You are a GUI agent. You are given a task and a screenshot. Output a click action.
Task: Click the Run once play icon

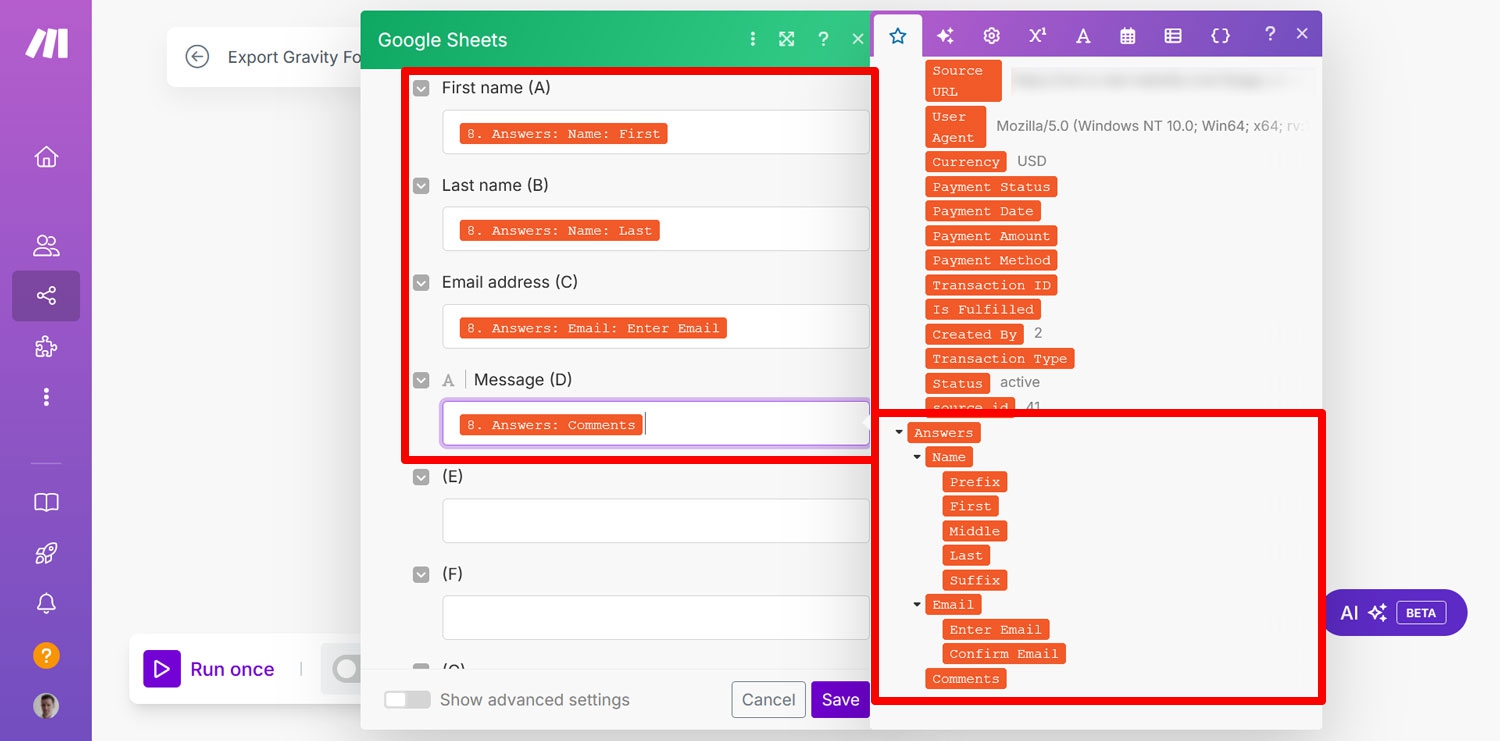click(x=162, y=669)
